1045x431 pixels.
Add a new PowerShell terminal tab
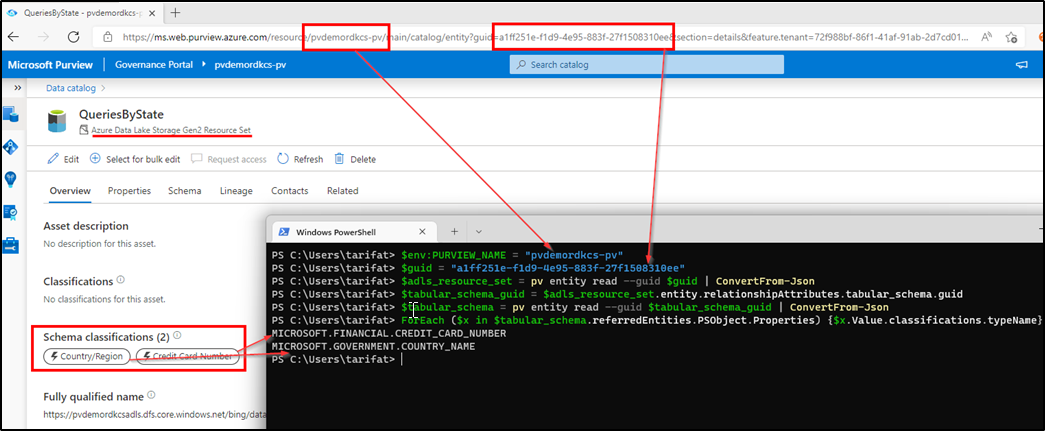(x=455, y=231)
